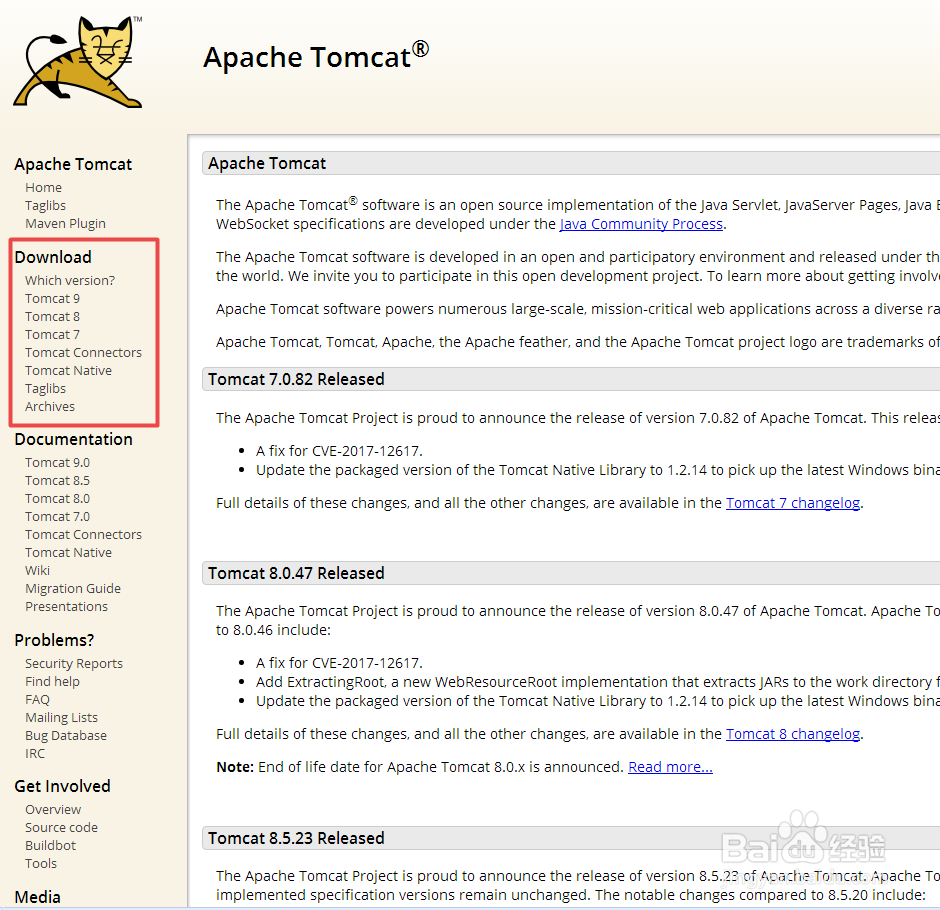Click the 'Problems?' sidebar heading
The width and height of the screenshot is (940, 910).
tap(54, 640)
